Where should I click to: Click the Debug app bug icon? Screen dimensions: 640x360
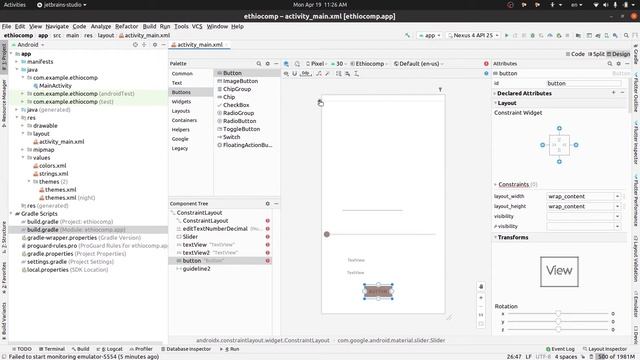pos(532,36)
